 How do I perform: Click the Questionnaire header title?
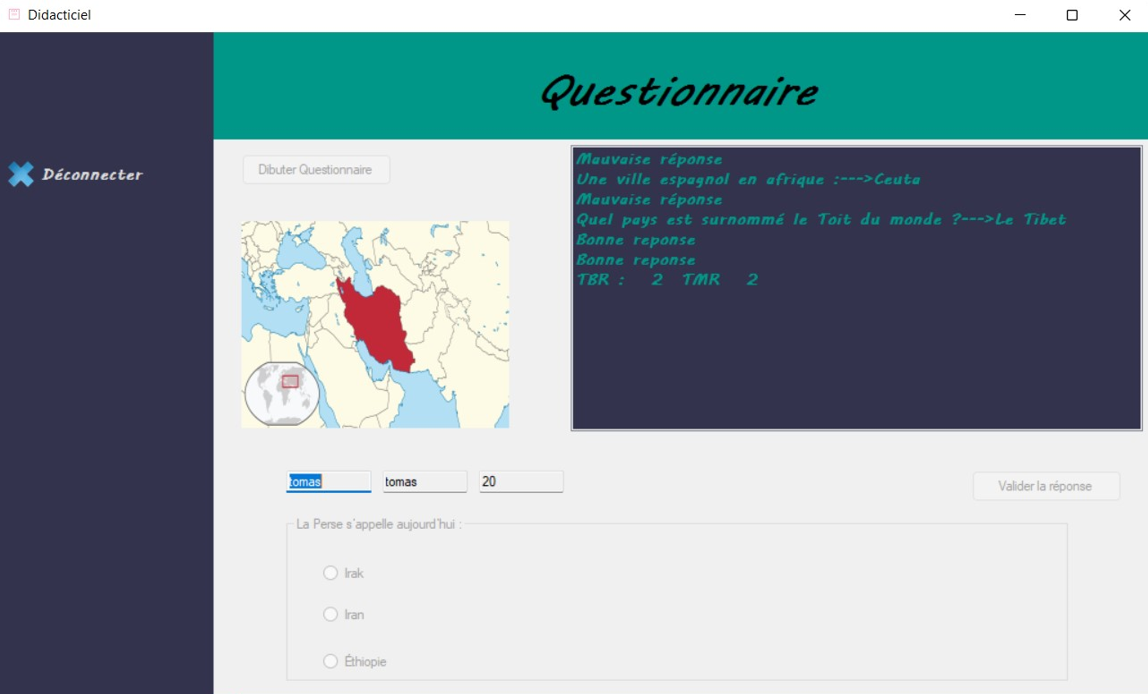(x=678, y=91)
